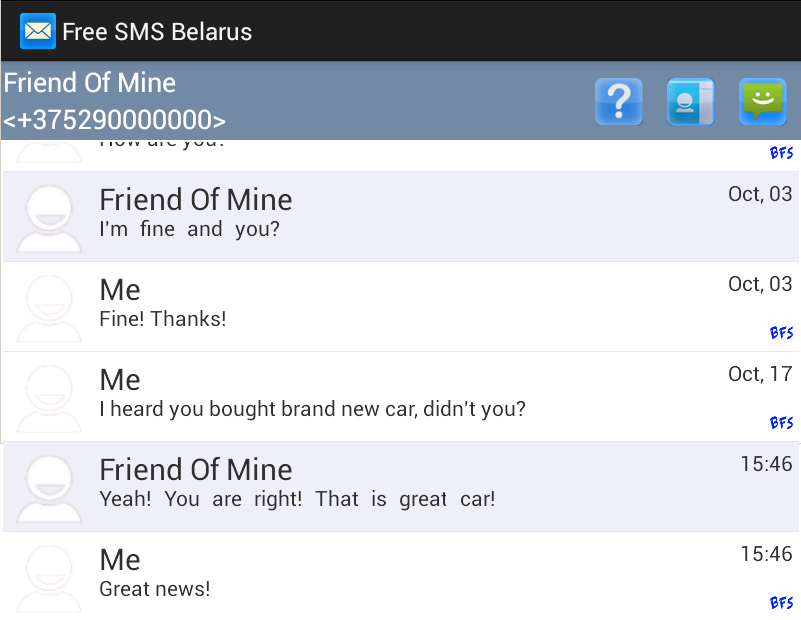Viewport: 801px width, 620px height.
Task: Open the contacts book icon
Action: [x=690, y=101]
